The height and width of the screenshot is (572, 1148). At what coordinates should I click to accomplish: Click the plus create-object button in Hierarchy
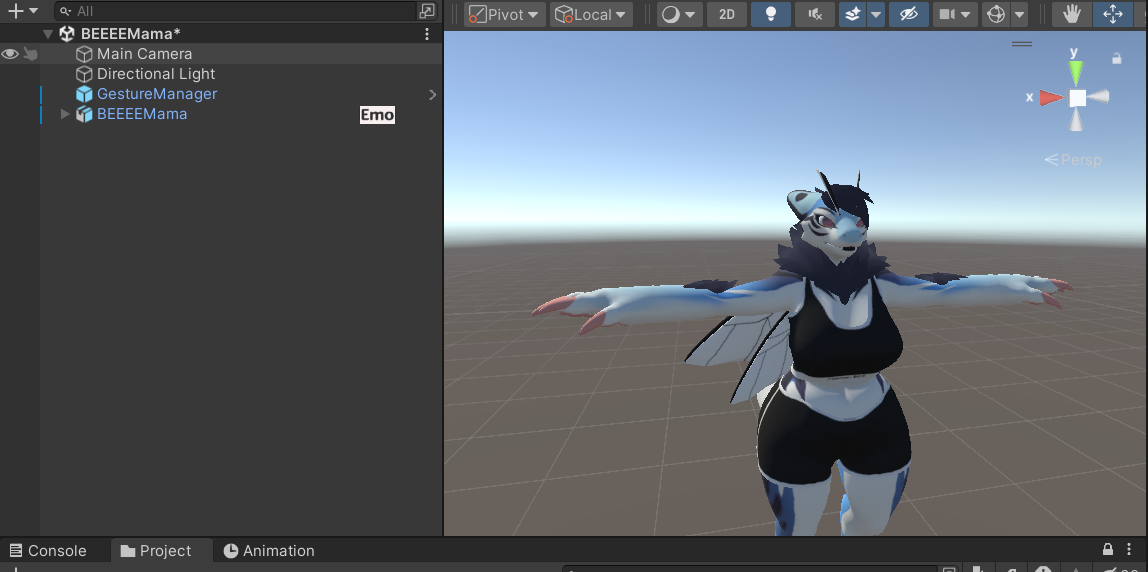click(15, 11)
